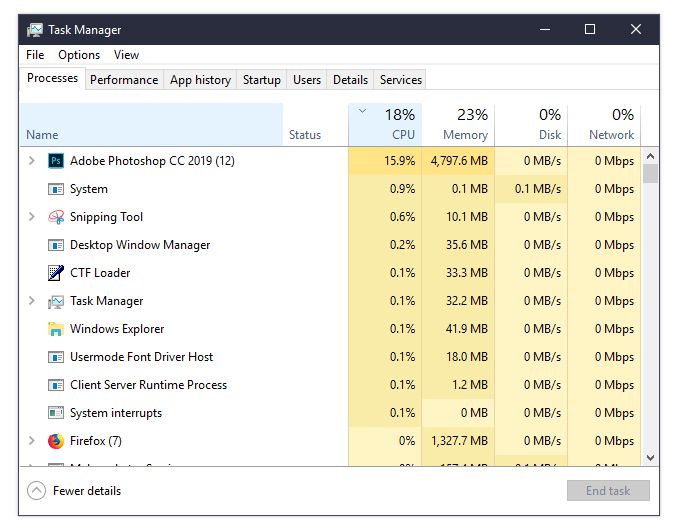Open the File menu
The height and width of the screenshot is (530, 678).
click(x=35, y=55)
